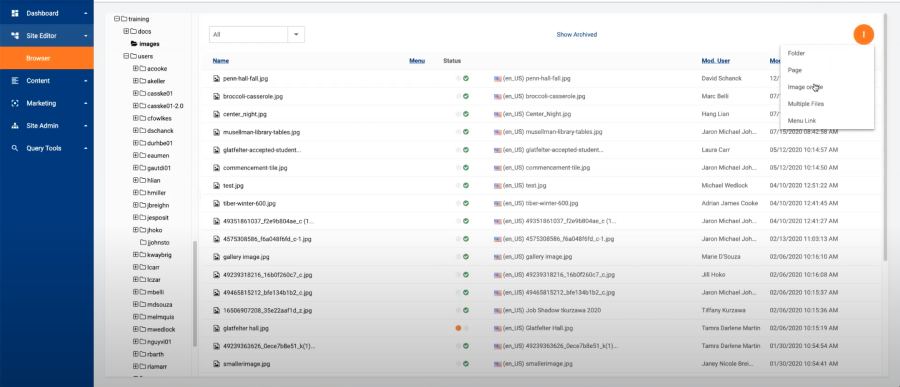Click the green check status of broccoli-casserole.jpg
Screen dimensions: 900x387
point(466,96)
